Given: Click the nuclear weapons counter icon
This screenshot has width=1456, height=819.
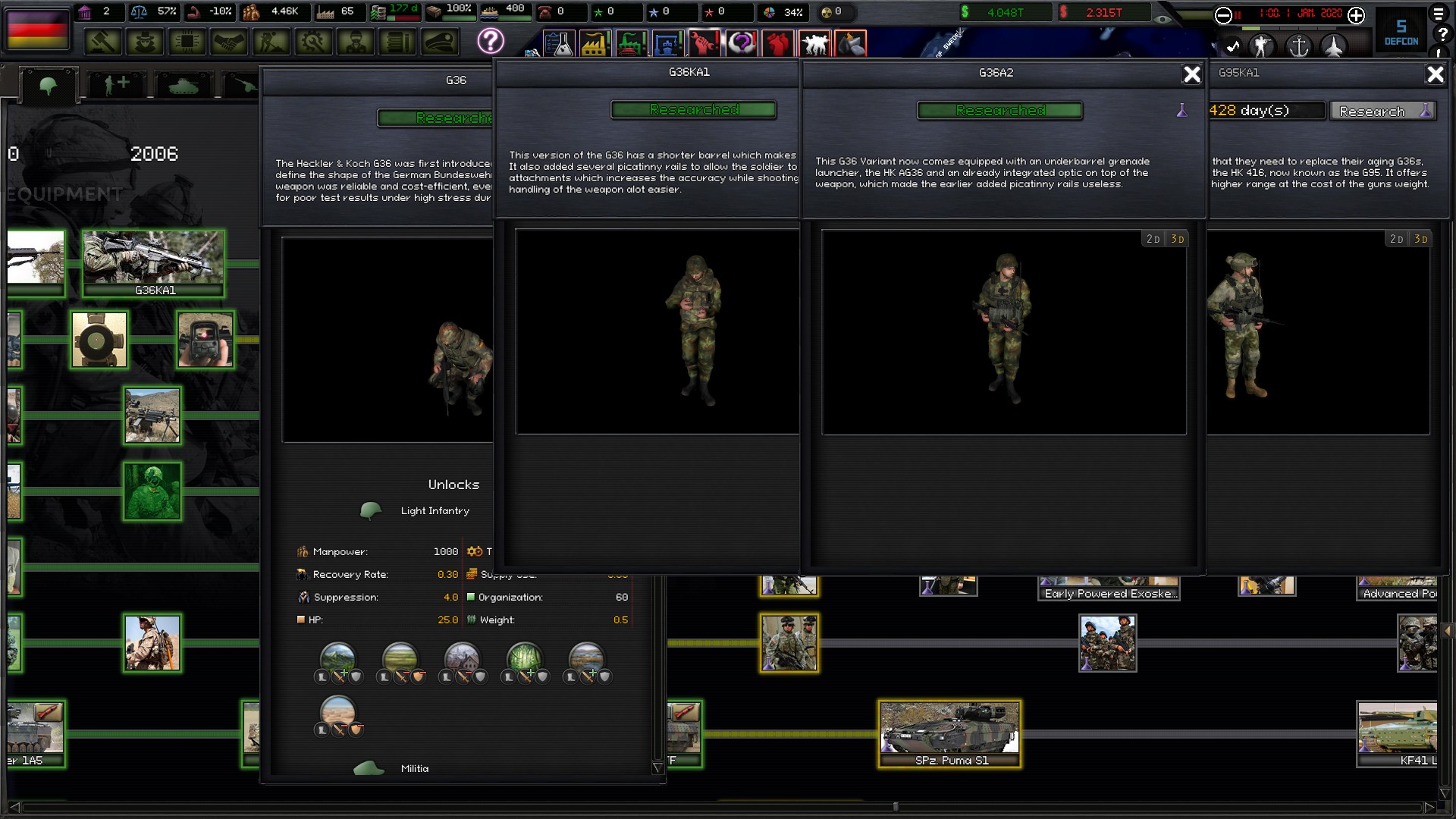Looking at the screenshot, I should [827, 12].
